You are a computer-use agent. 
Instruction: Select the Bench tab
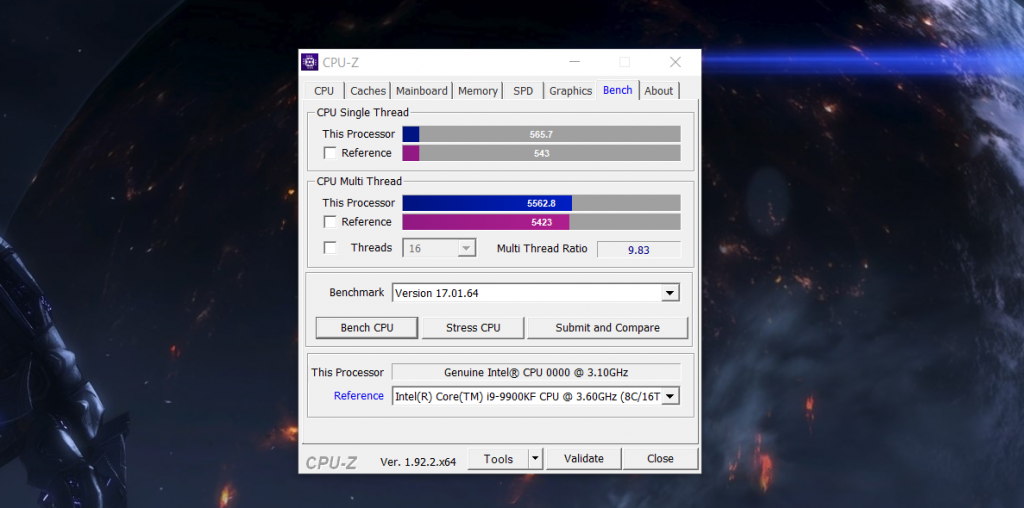tap(618, 90)
